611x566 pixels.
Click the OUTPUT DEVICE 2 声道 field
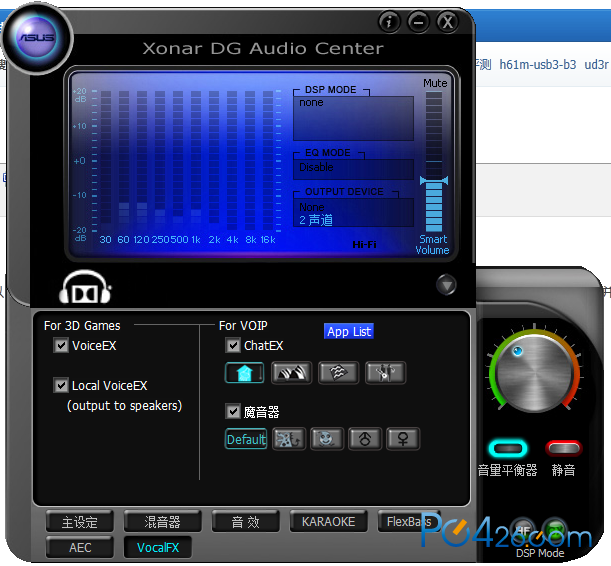353,213
